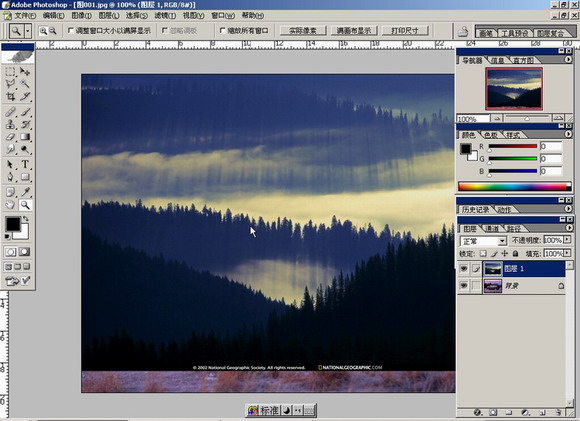
Task: Select the Rectangle shape tool
Action: click(x=25, y=176)
